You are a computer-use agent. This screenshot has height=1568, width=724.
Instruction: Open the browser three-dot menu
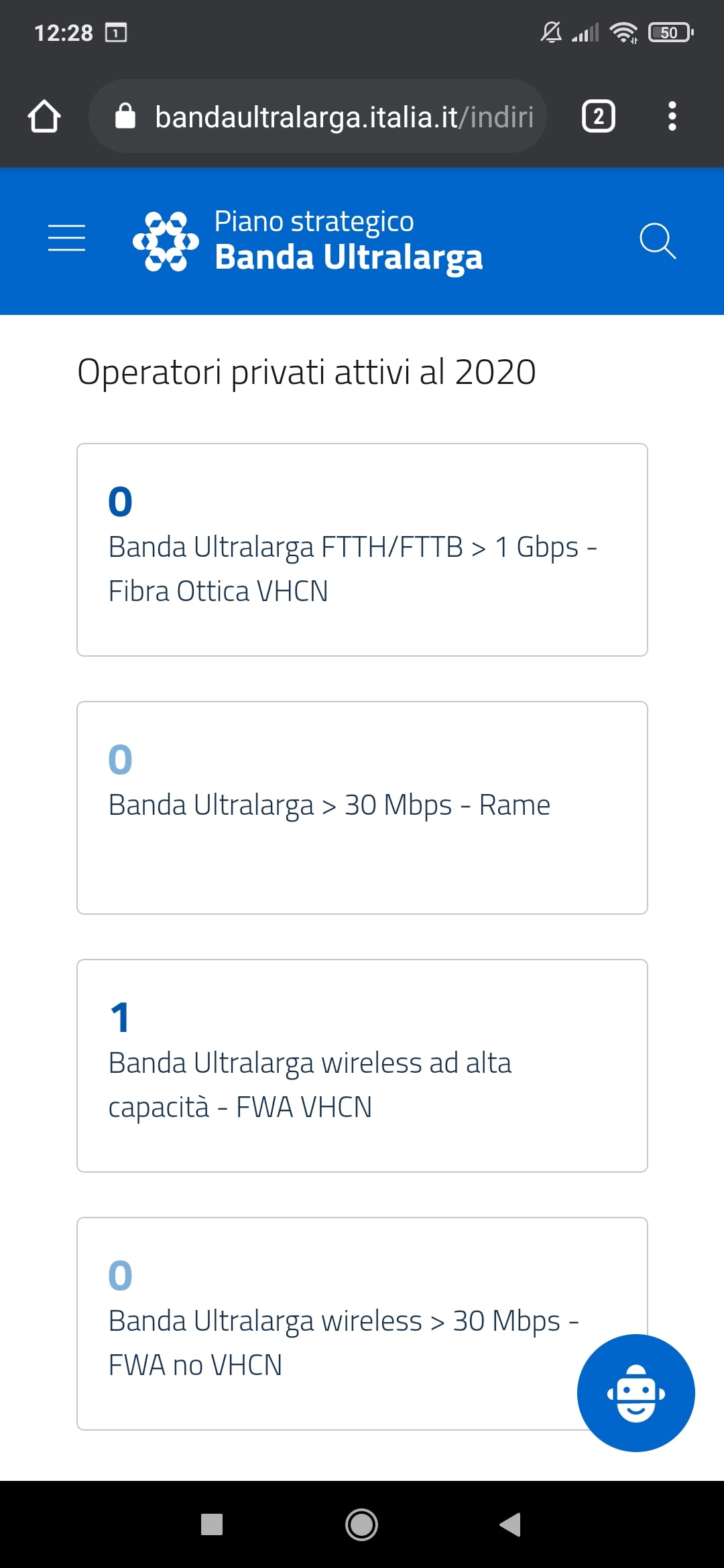pos(672,117)
